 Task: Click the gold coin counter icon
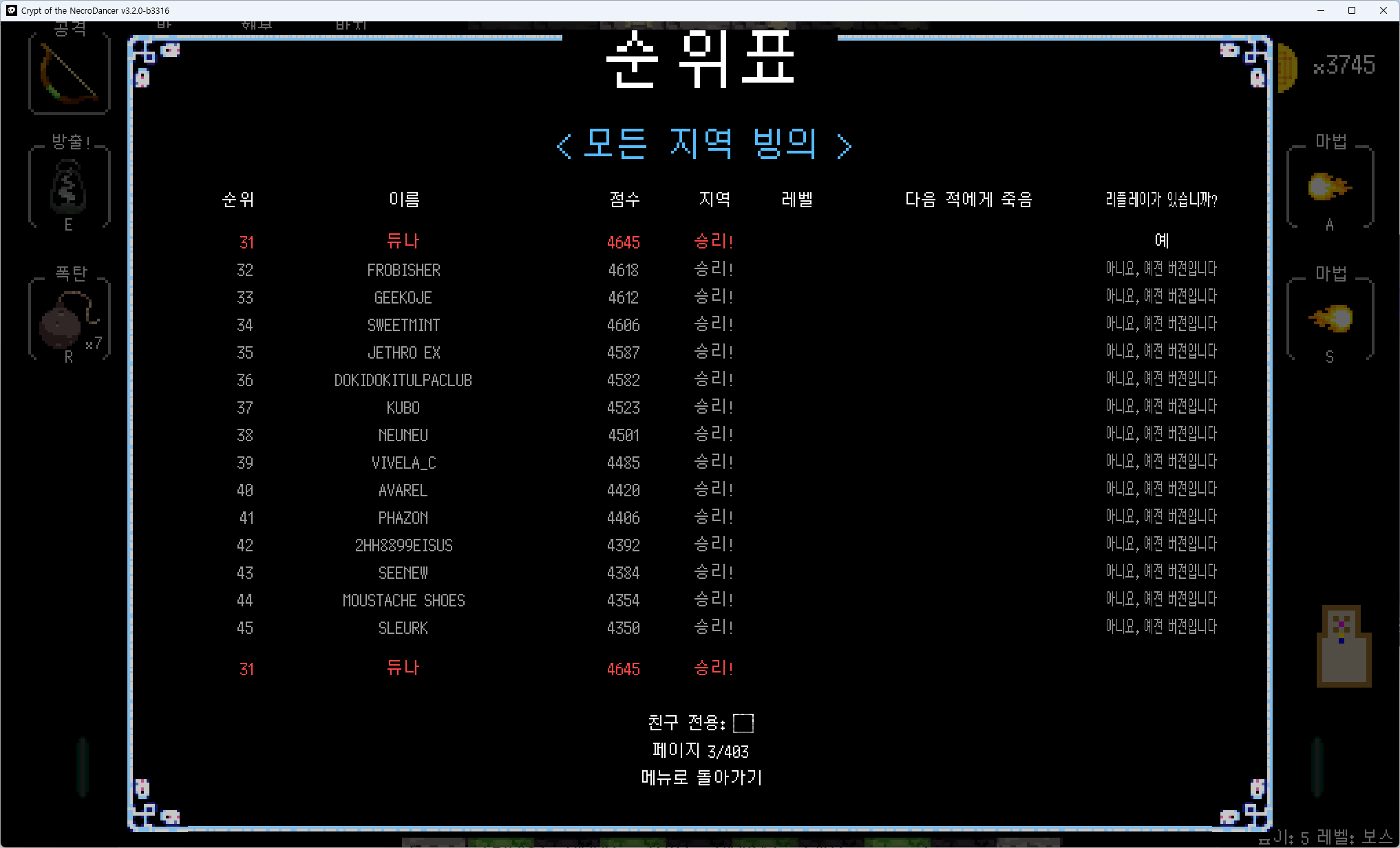tap(1288, 67)
